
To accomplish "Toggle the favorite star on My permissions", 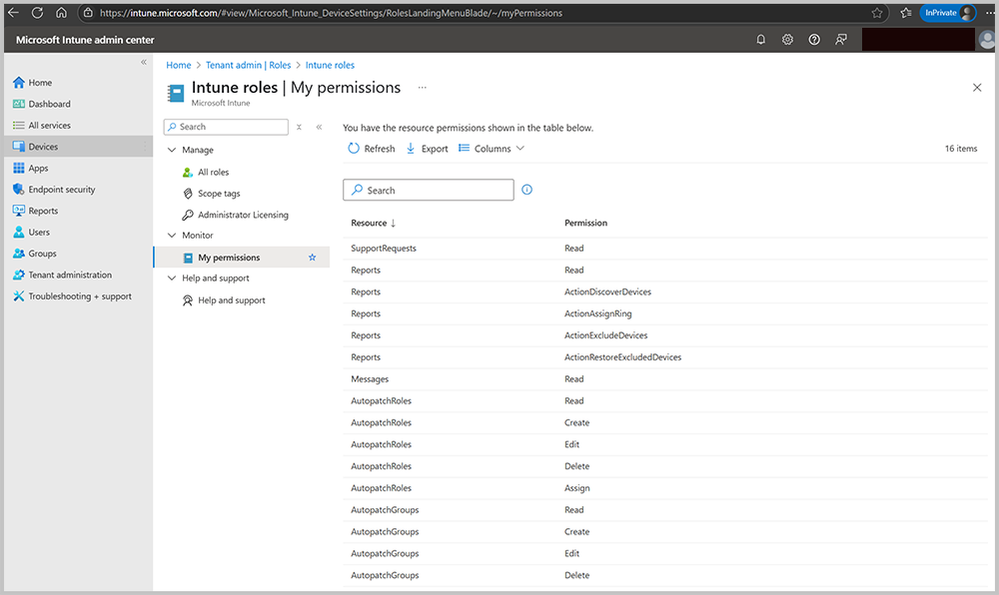I will click(x=312, y=257).
